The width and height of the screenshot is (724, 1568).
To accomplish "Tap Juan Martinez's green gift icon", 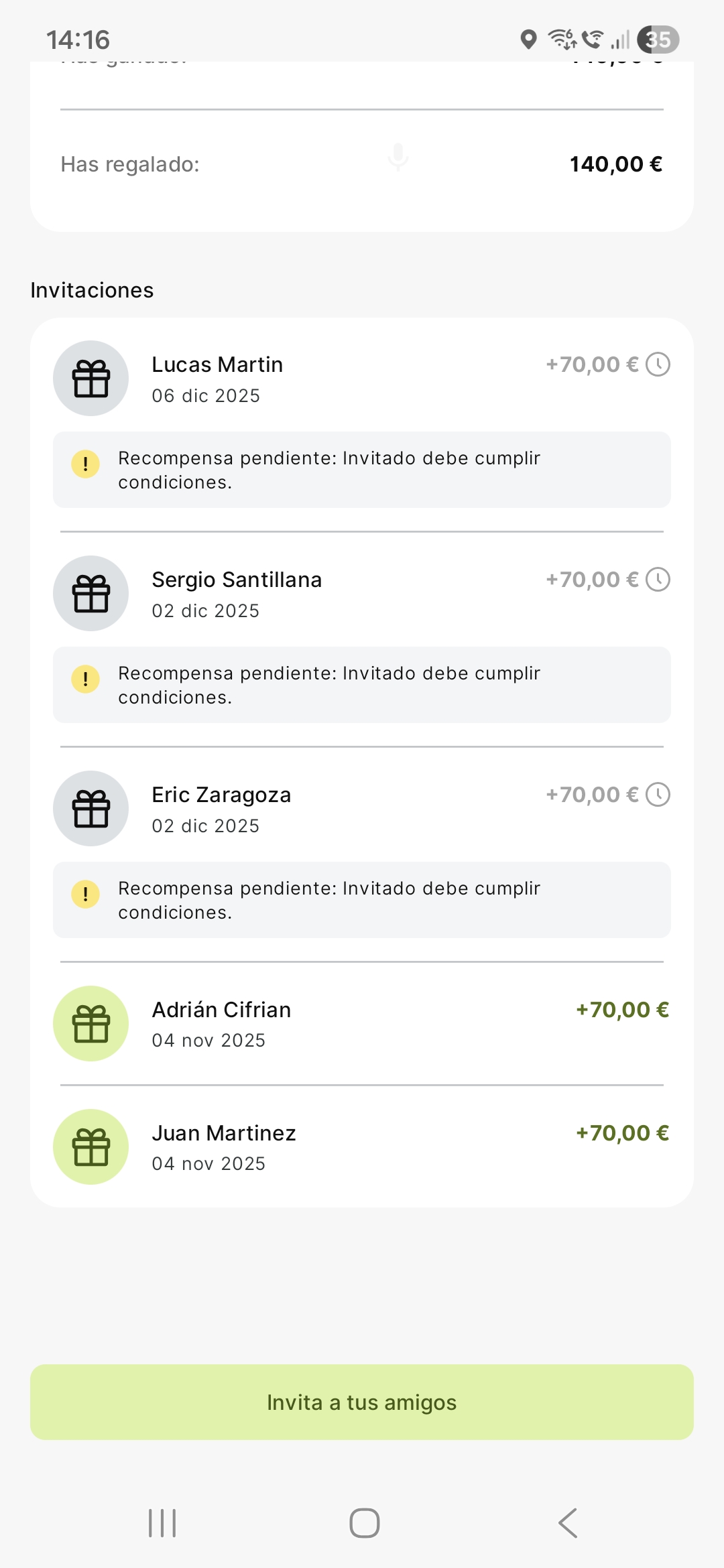I will click(x=91, y=1147).
